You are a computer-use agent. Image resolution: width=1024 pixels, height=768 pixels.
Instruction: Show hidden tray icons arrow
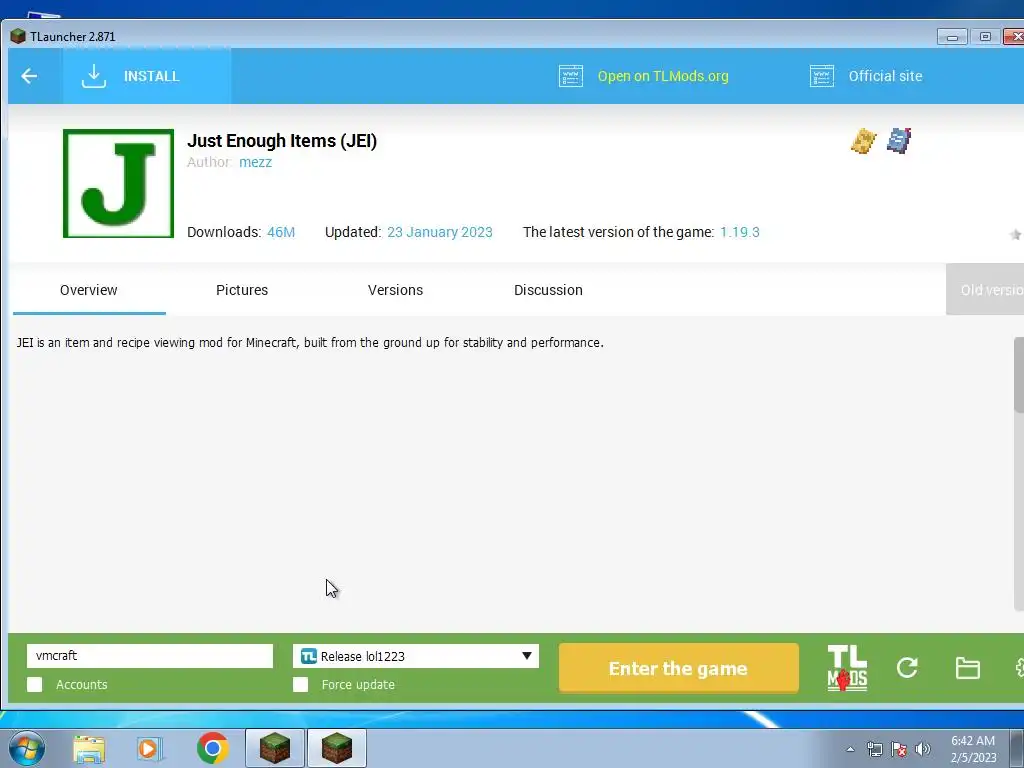pyautogui.click(x=850, y=749)
